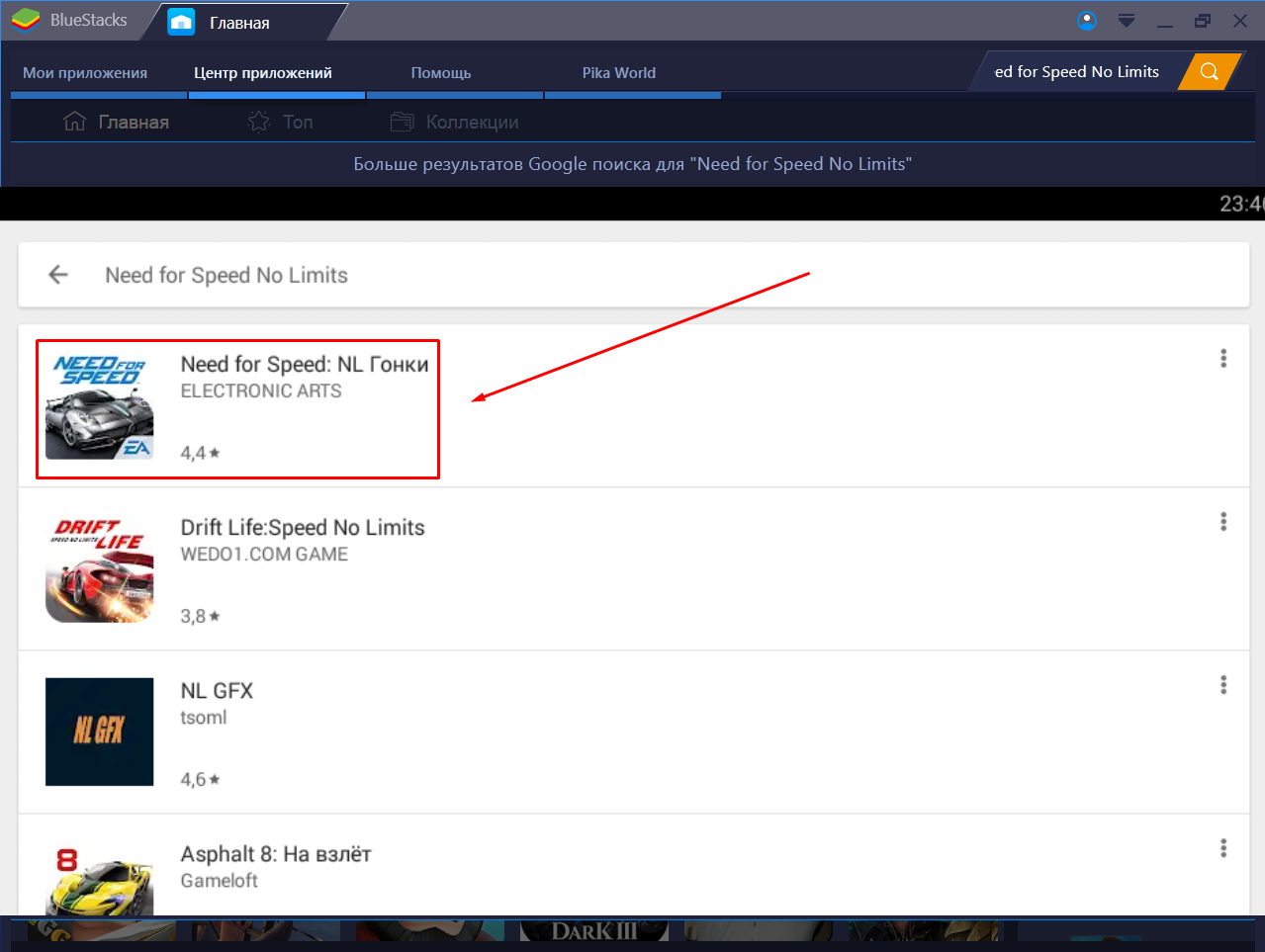
Task: Click ELECTRONIC ARTS developer name
Action: click(261, 391)
